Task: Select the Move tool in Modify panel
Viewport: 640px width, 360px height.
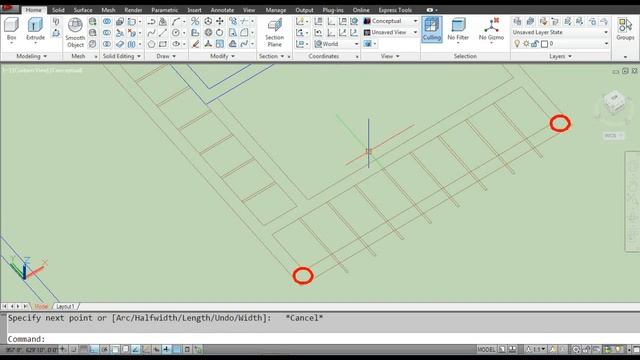Action: pyautogui.click(x=220, y=21)
